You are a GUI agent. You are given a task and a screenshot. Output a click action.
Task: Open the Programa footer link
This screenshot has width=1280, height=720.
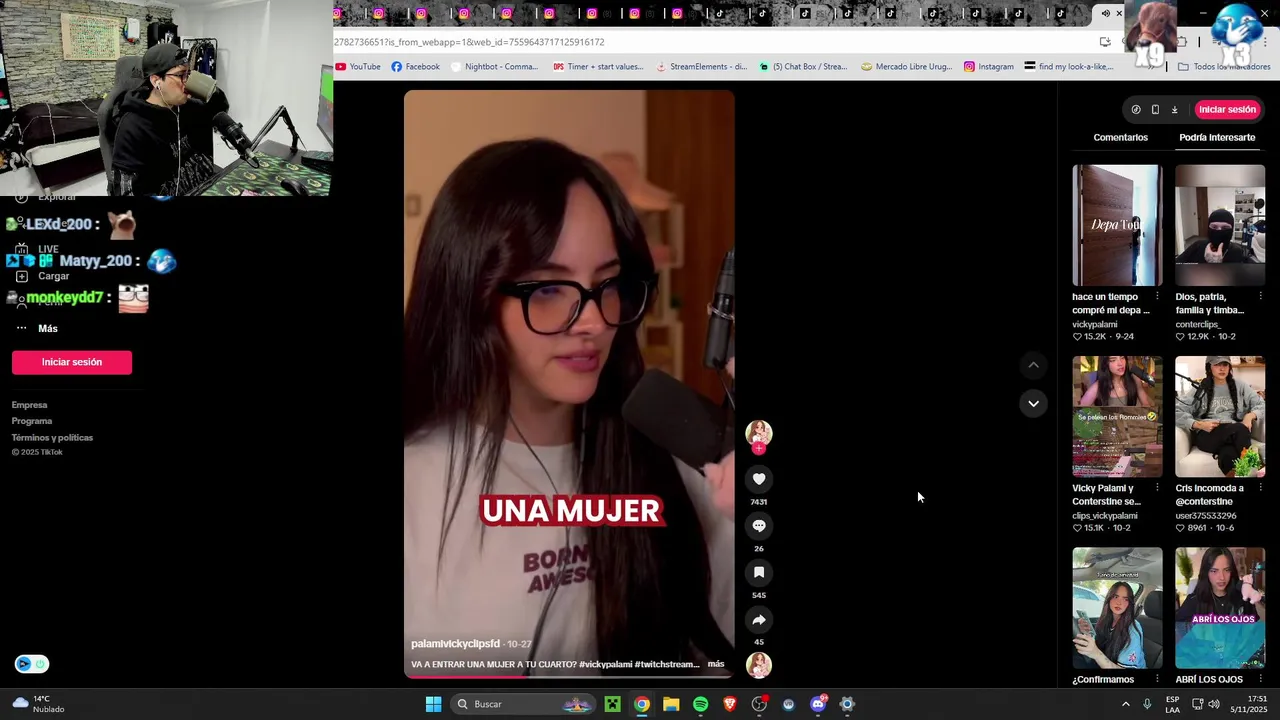[x=32, y=421]
